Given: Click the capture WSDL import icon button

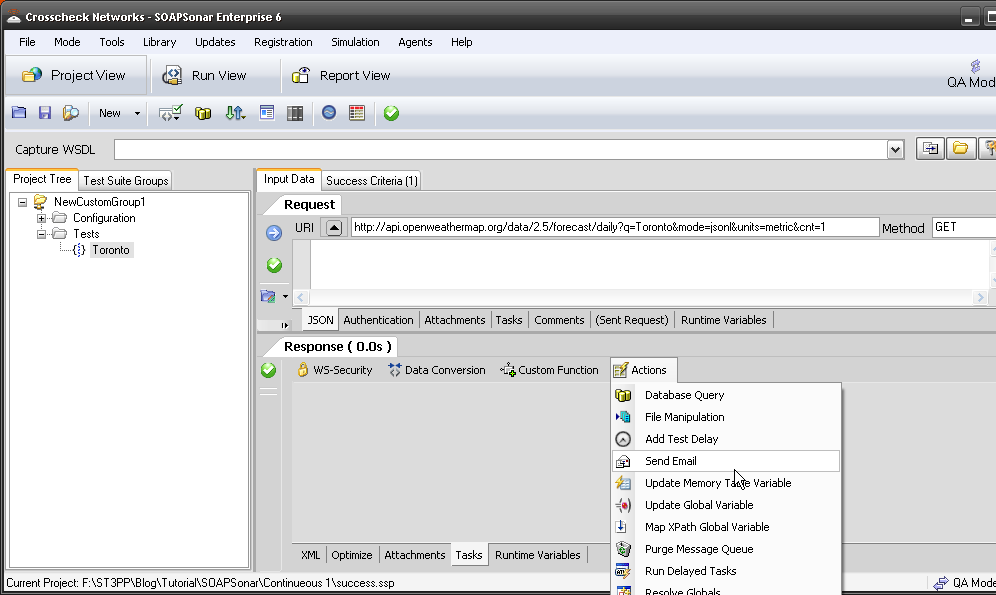Looking at the screenshot, I should (930, 149).
